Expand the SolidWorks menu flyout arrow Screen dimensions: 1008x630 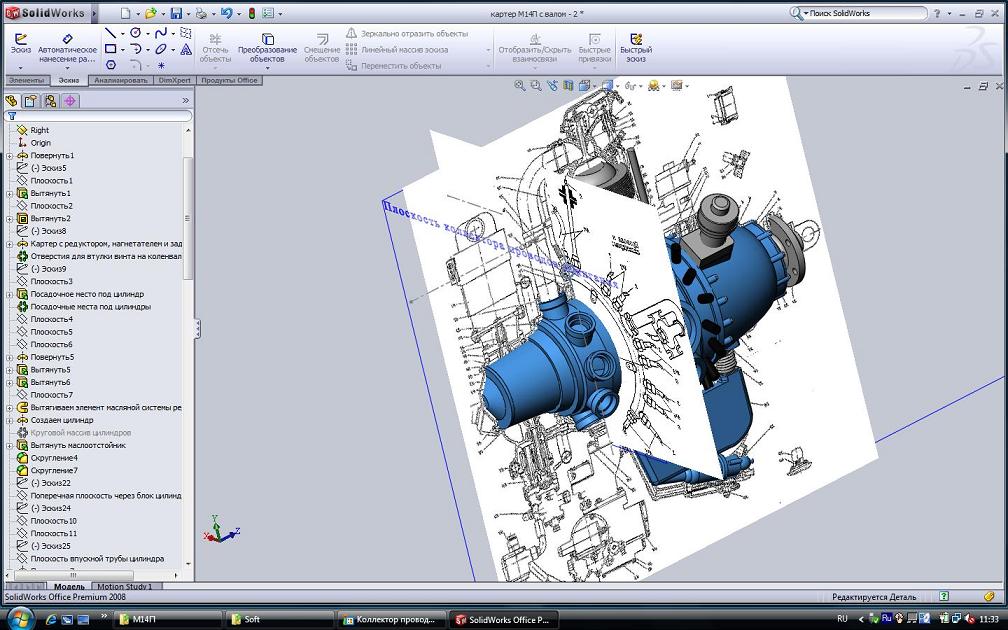pyautogui.click(x=94, y=13)
